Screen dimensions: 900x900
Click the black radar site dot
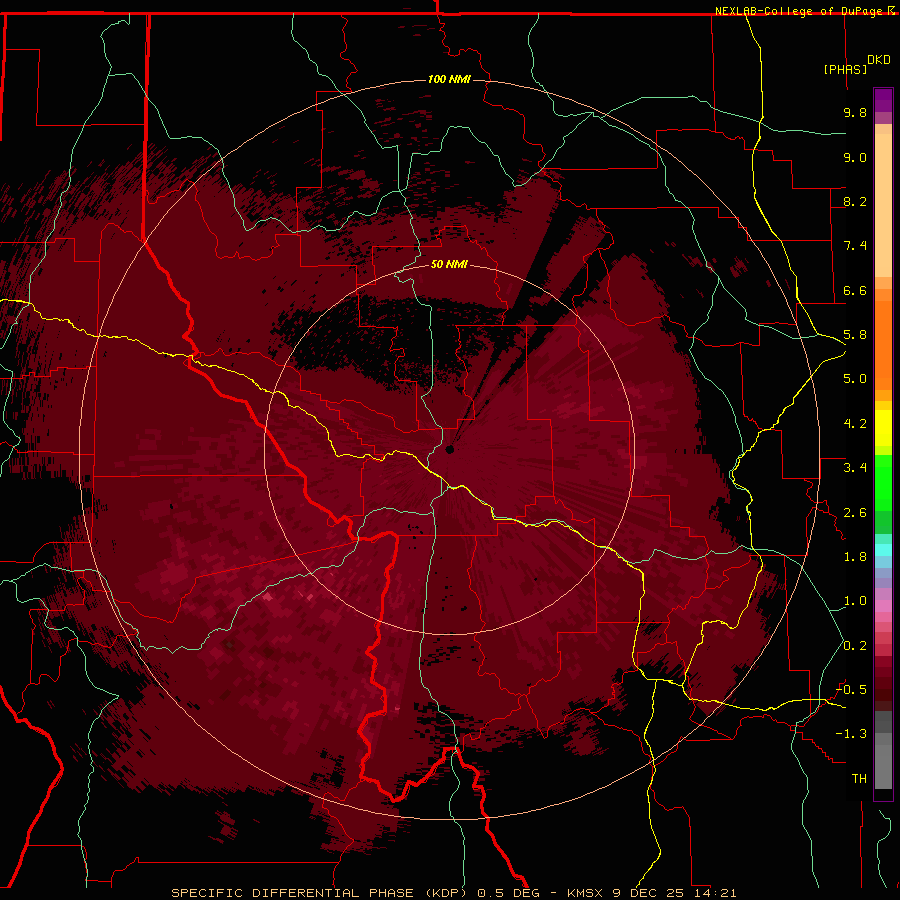click(450, 449)
